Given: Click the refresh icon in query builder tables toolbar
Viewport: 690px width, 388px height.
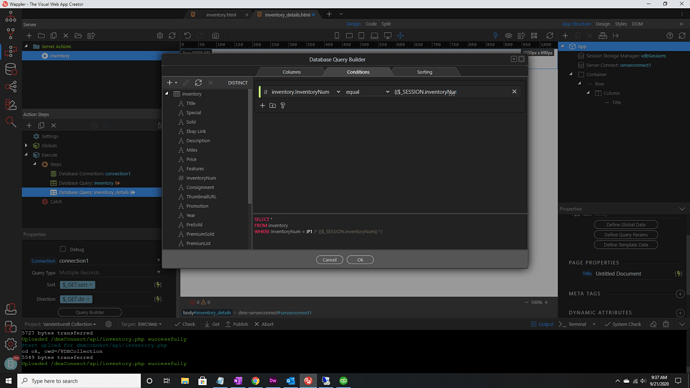Looking at the screenshot, I should pos(198,83).
